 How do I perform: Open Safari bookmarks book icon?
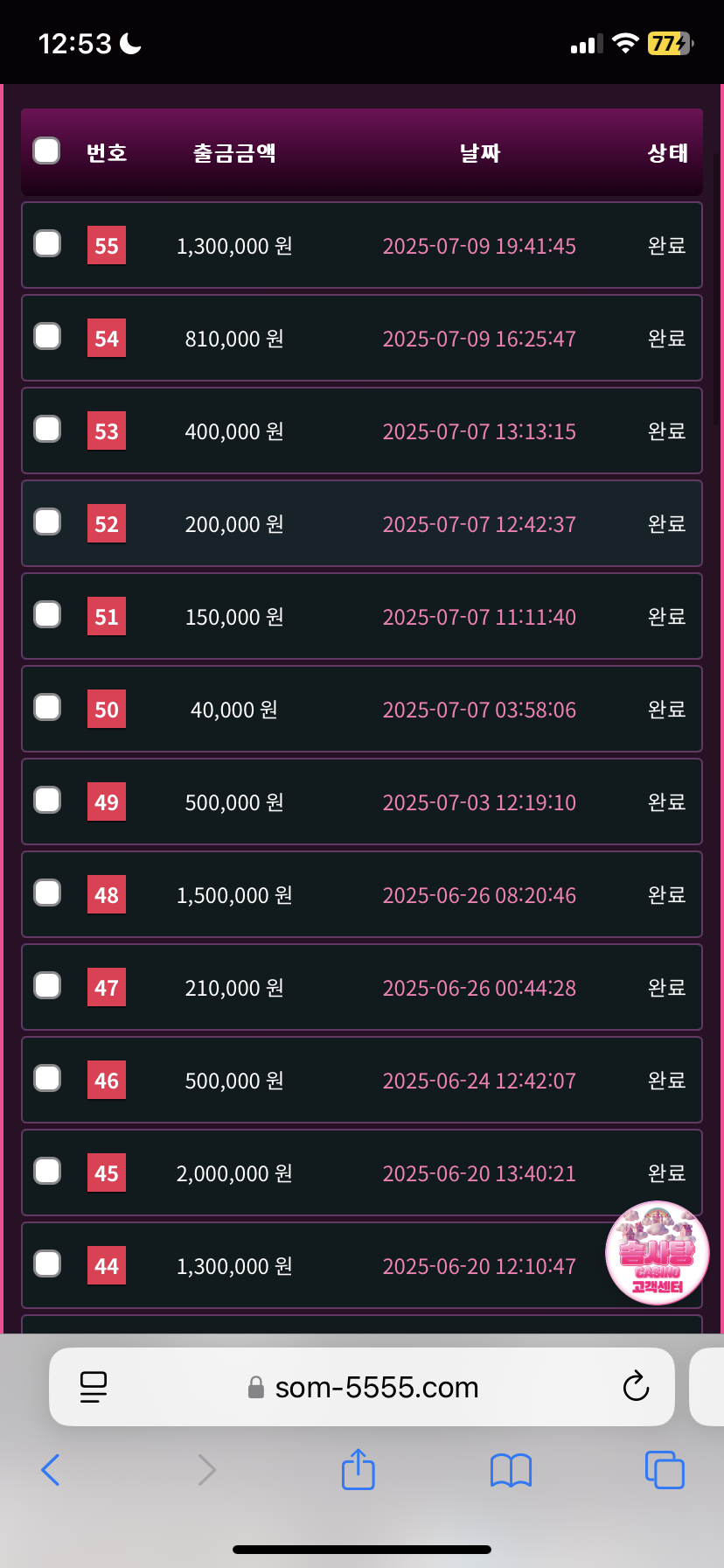click(x=511, y=1470)
